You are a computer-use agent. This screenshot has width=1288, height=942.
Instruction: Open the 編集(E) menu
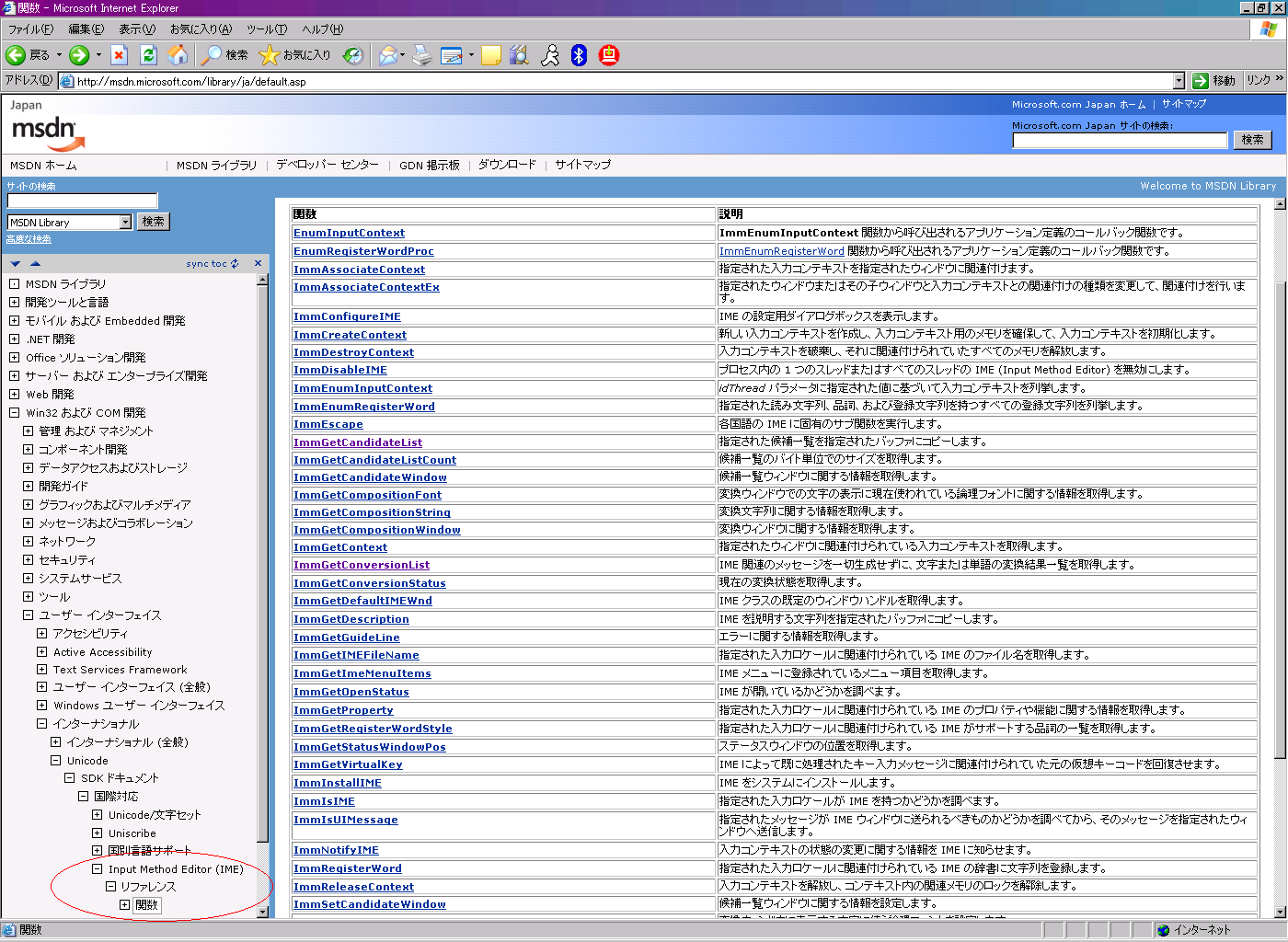click(x=86, y=29)
